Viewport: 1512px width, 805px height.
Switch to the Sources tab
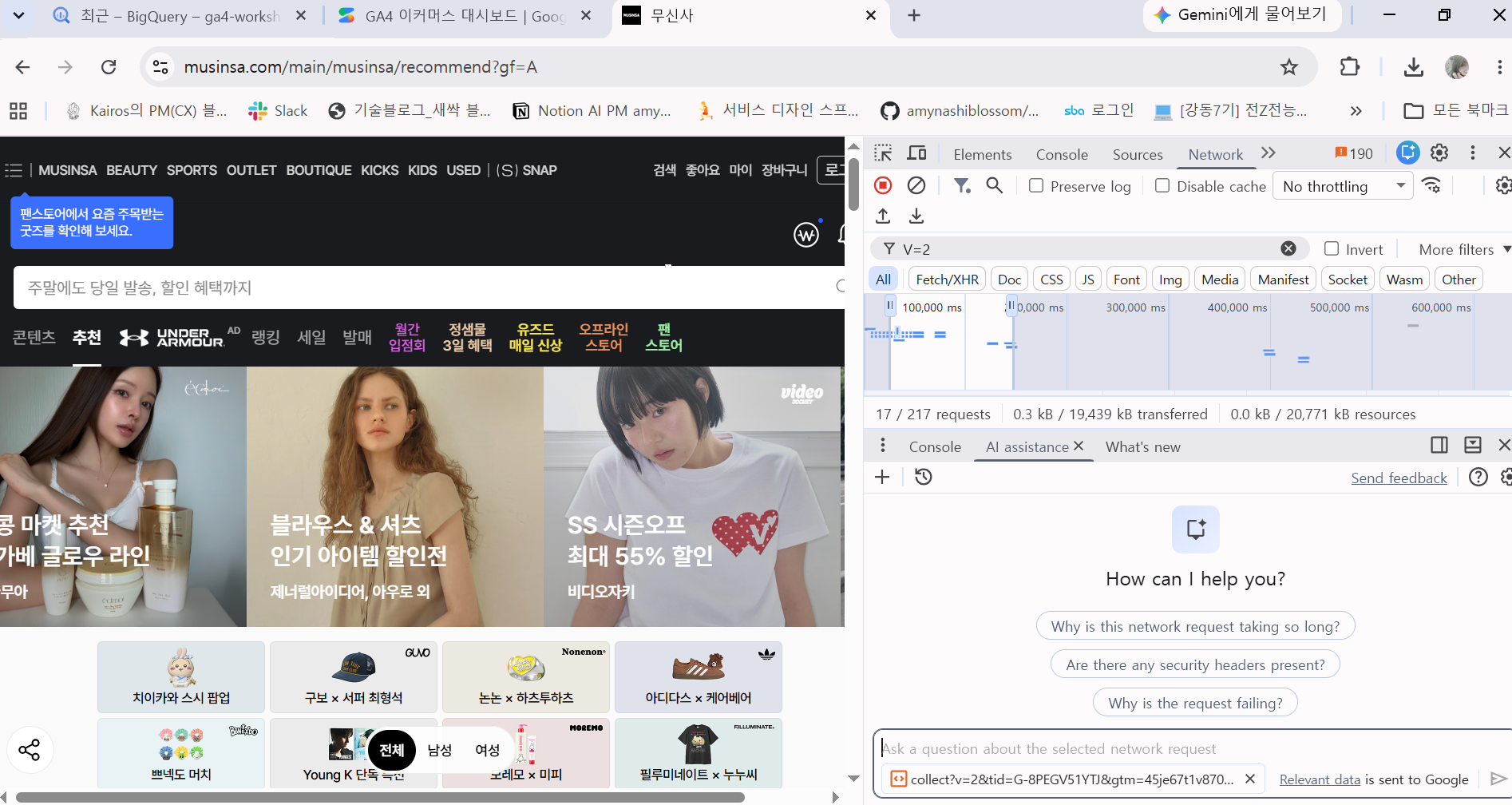tap(1138, 154)
